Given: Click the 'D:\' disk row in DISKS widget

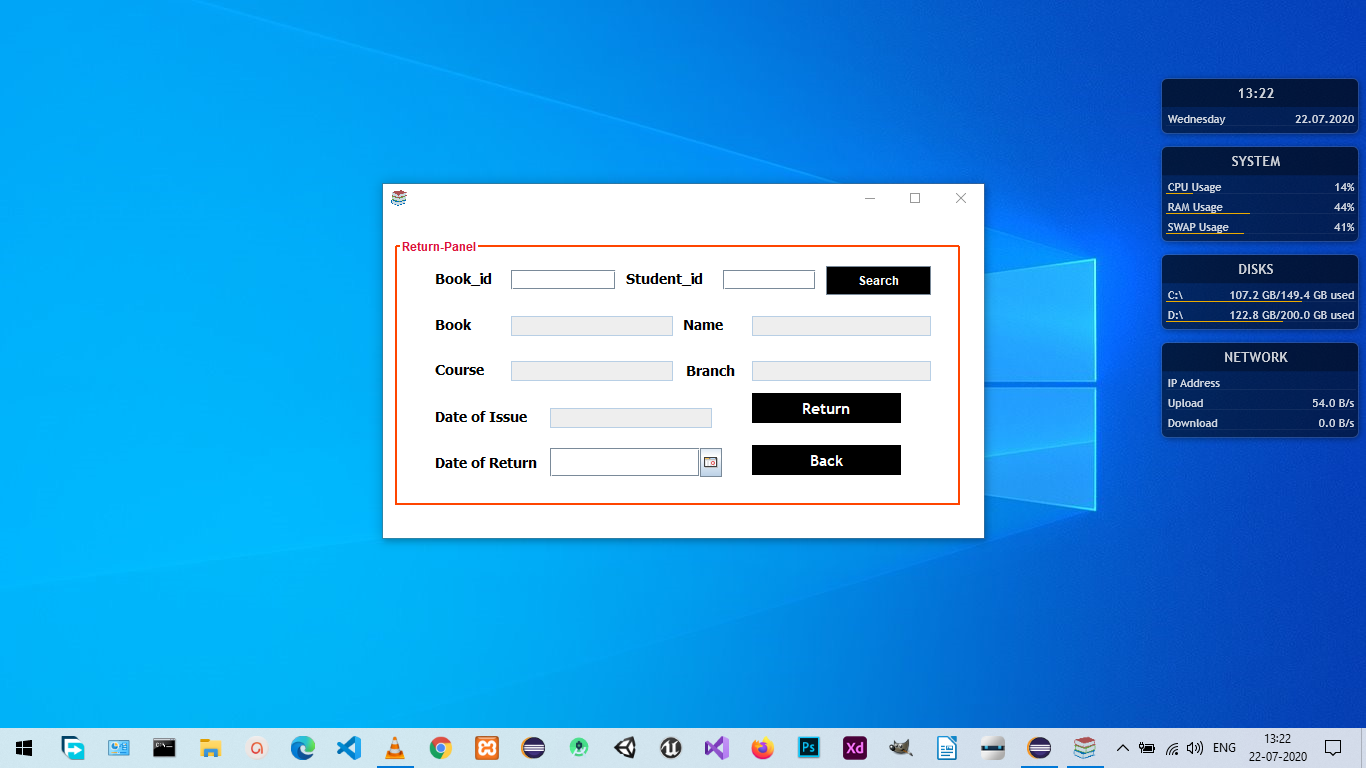Looking at the screenshot, I should click(1260, 315).
